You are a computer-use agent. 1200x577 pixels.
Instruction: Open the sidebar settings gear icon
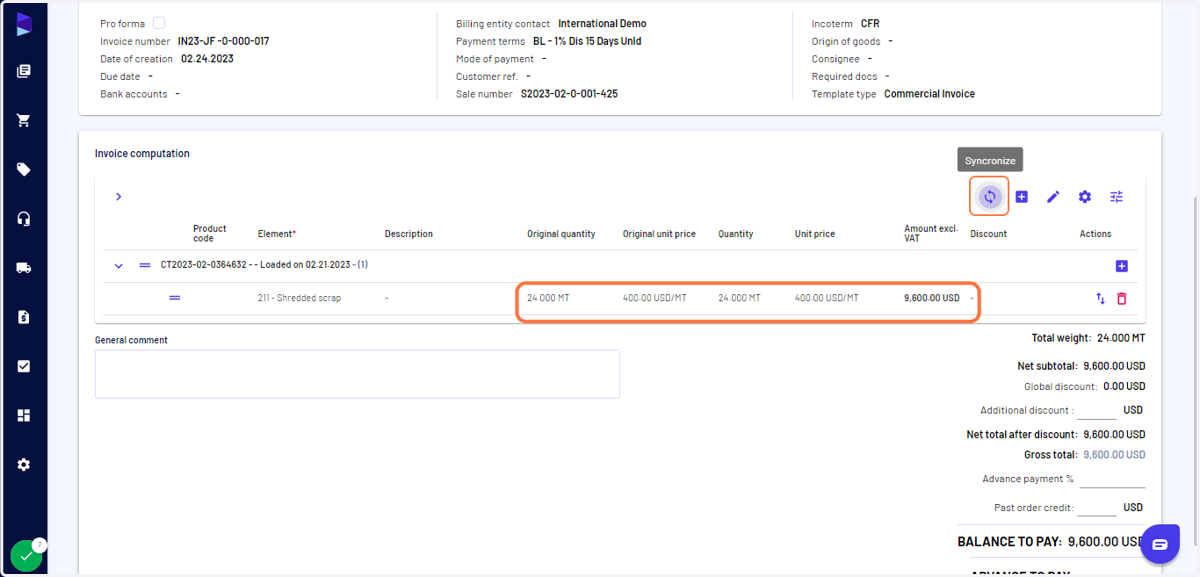coord(24,465)
